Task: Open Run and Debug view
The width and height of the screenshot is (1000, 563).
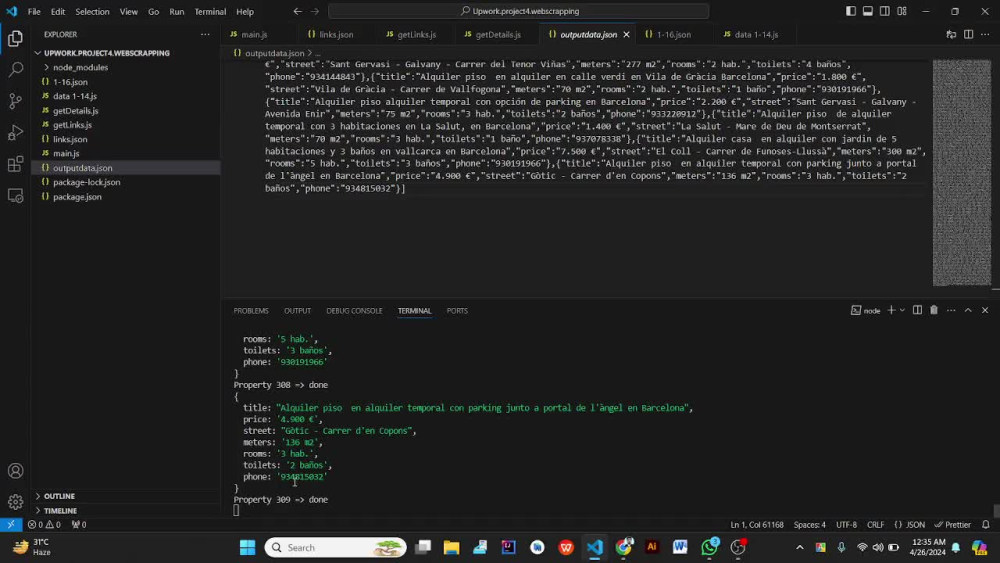Action: click(x=15, y=132)
